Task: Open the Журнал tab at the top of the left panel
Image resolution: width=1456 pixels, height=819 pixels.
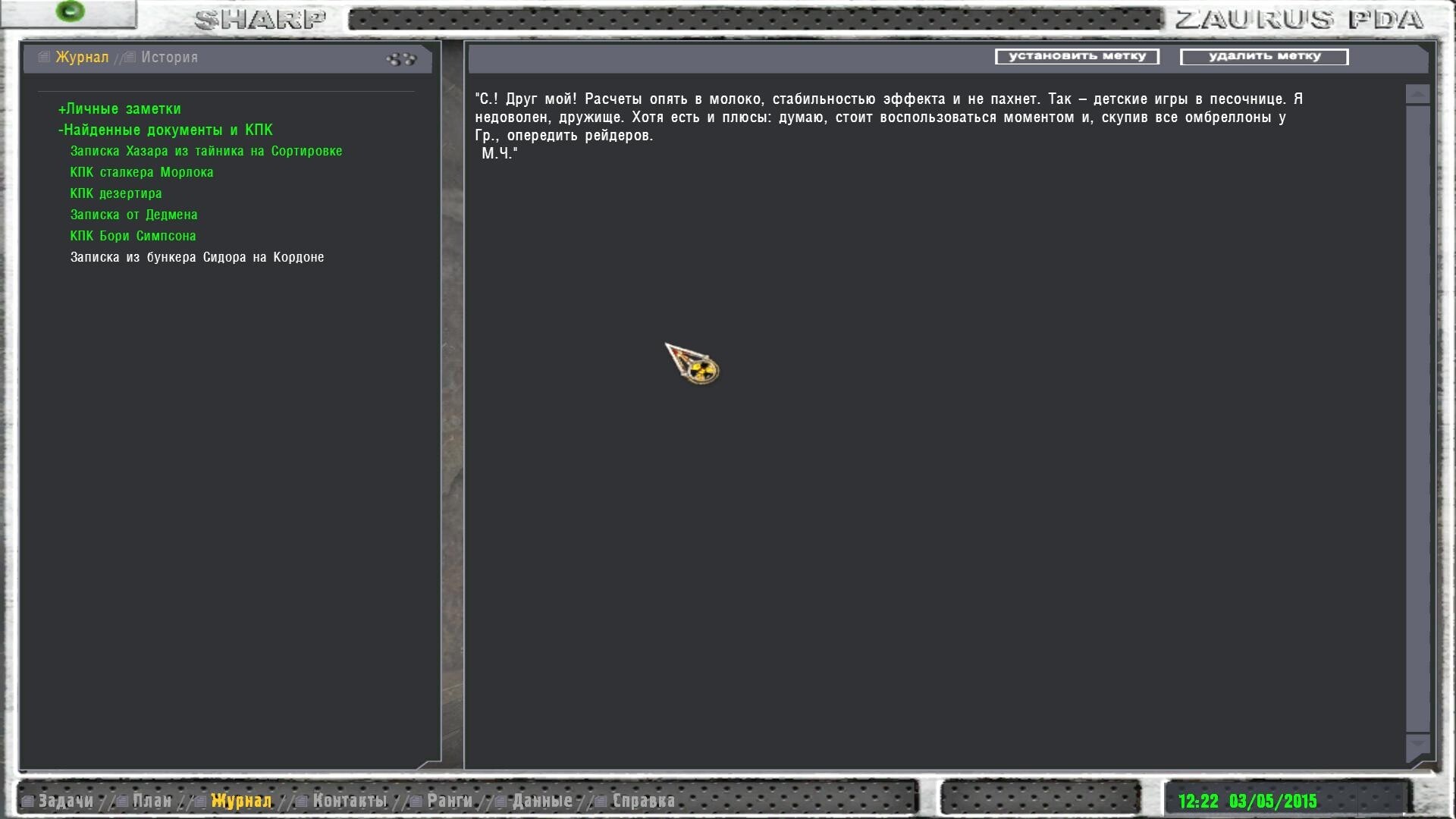Action: 81,58
